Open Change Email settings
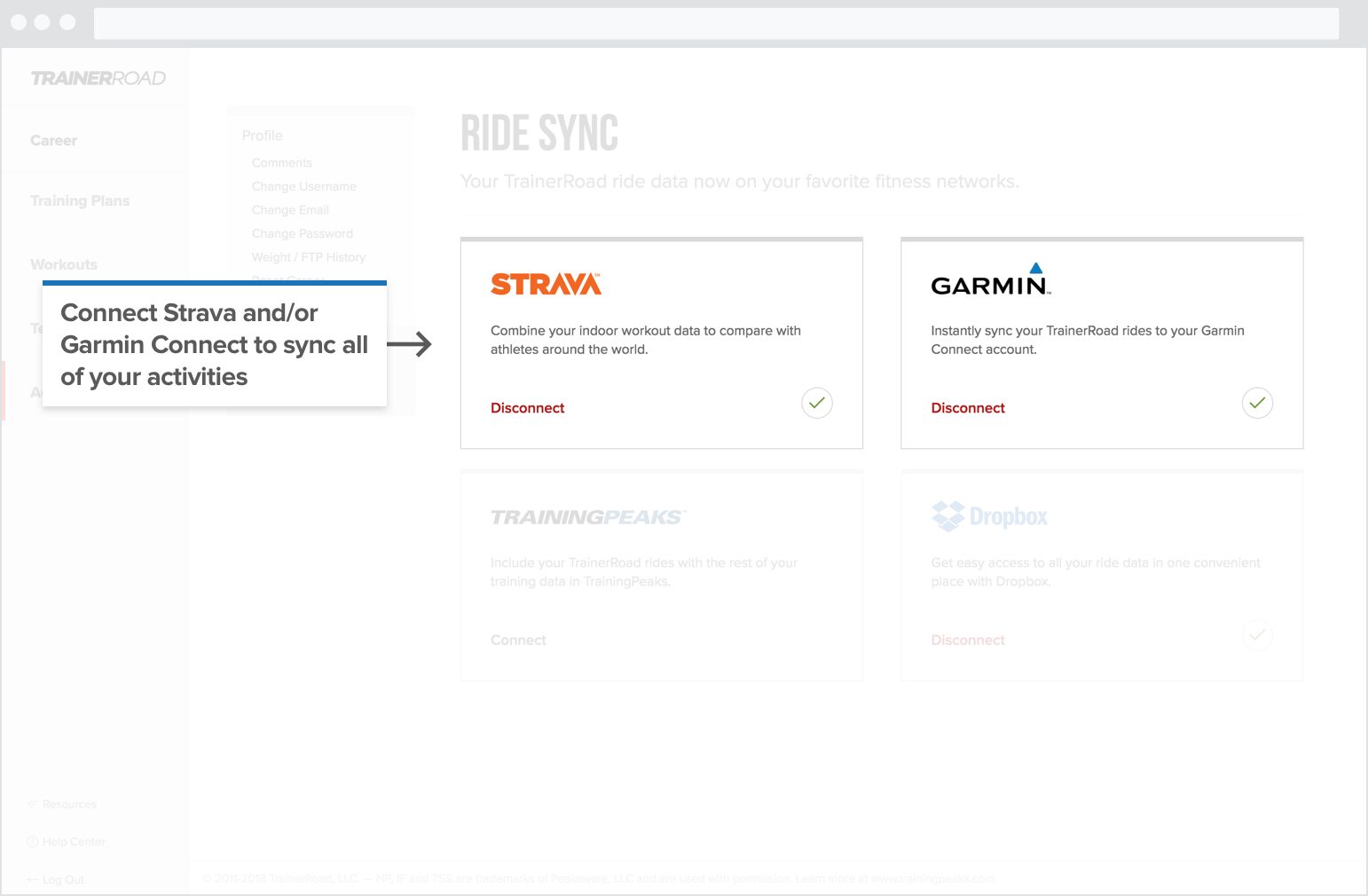1368x896 pixels. point(290,209)
